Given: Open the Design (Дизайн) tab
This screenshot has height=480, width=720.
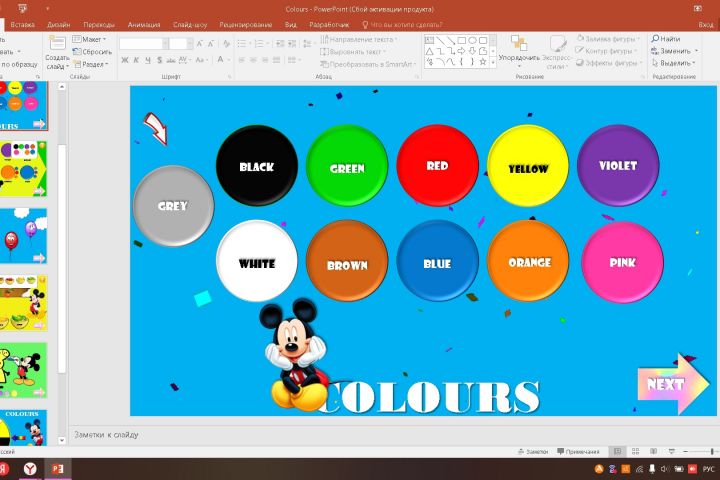Looking at the screenshot, I should point(58,25).
